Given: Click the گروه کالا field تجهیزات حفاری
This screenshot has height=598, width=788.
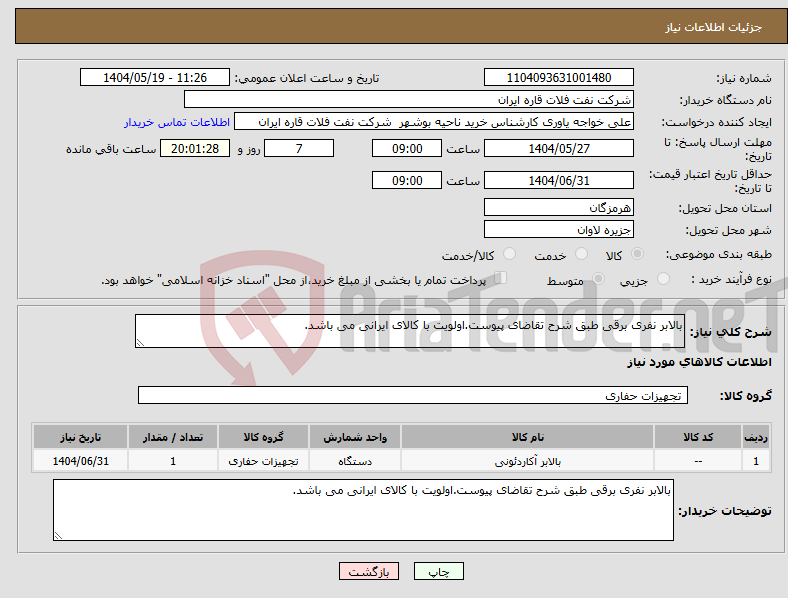Looking at the screenshot, I should pos(413,395).
